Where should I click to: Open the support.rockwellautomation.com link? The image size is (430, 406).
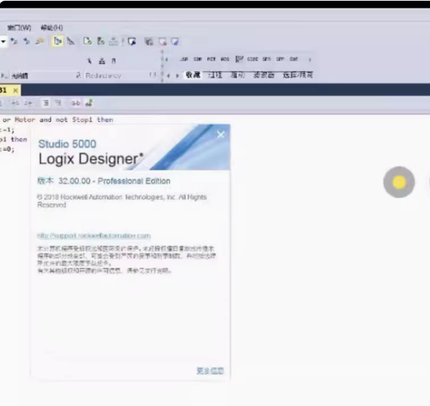(x=94, y=236)
